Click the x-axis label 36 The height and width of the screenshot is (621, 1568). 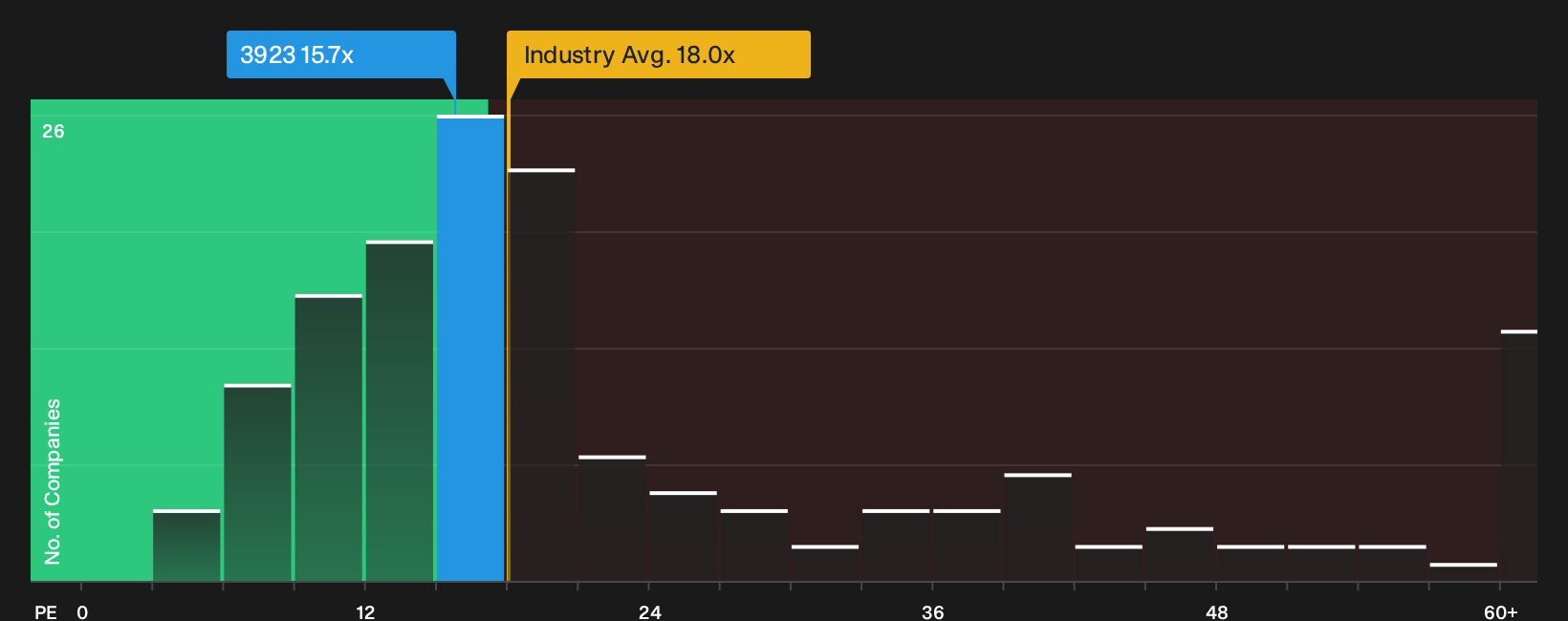933,611
